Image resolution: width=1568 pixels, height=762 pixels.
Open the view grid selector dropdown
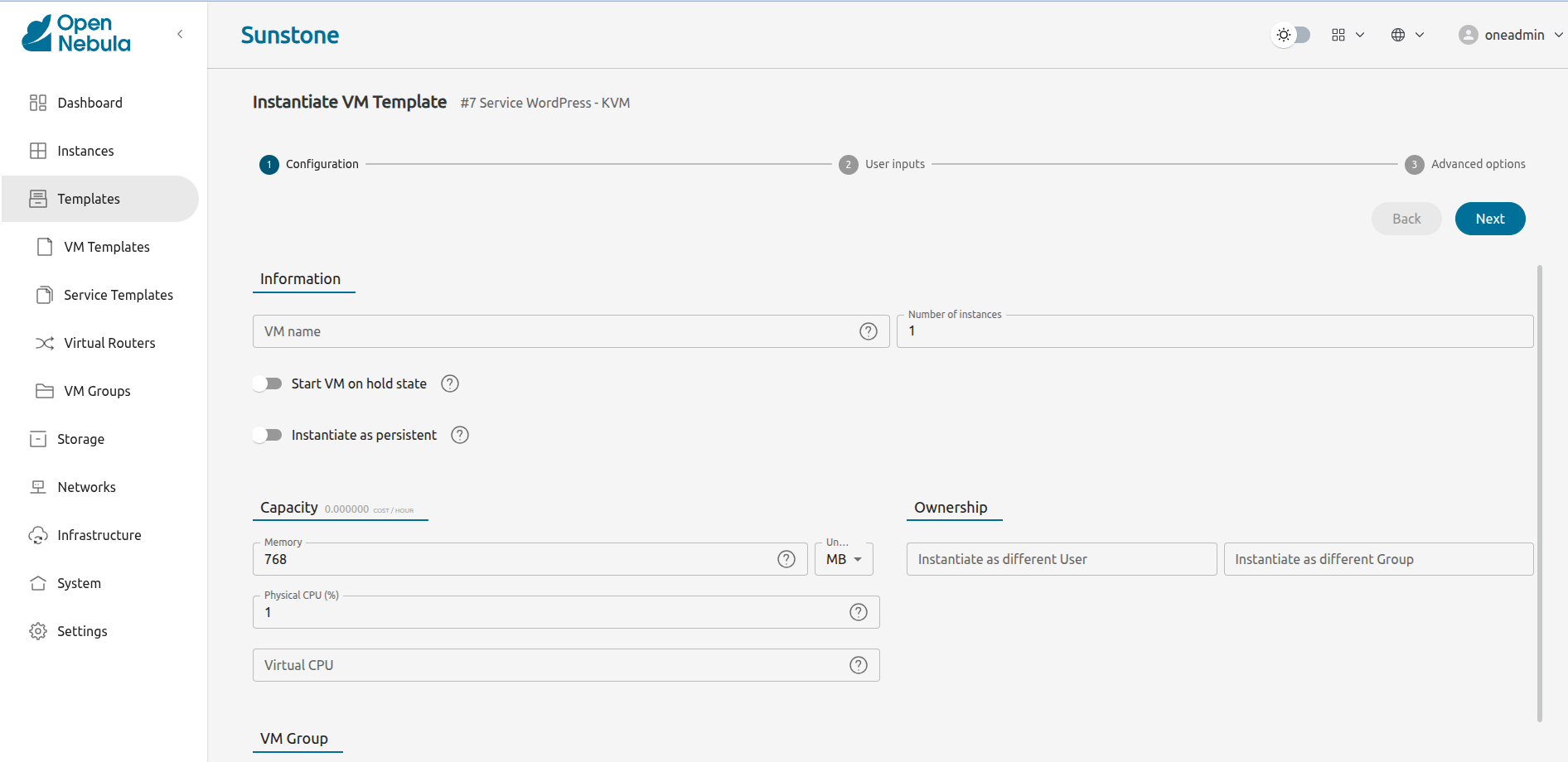[1348, 35]
